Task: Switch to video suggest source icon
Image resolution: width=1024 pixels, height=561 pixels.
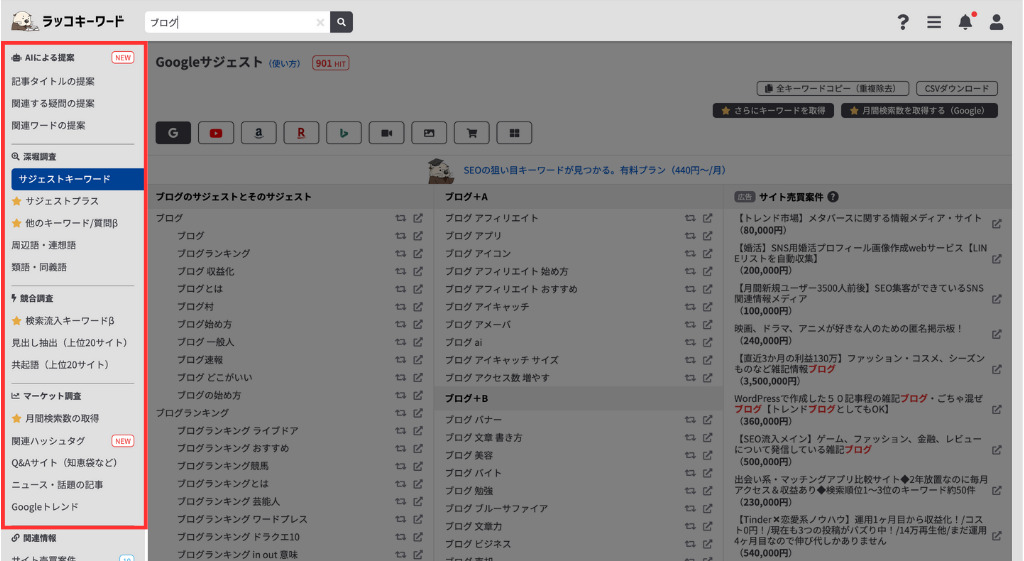Action: point(387,133)
